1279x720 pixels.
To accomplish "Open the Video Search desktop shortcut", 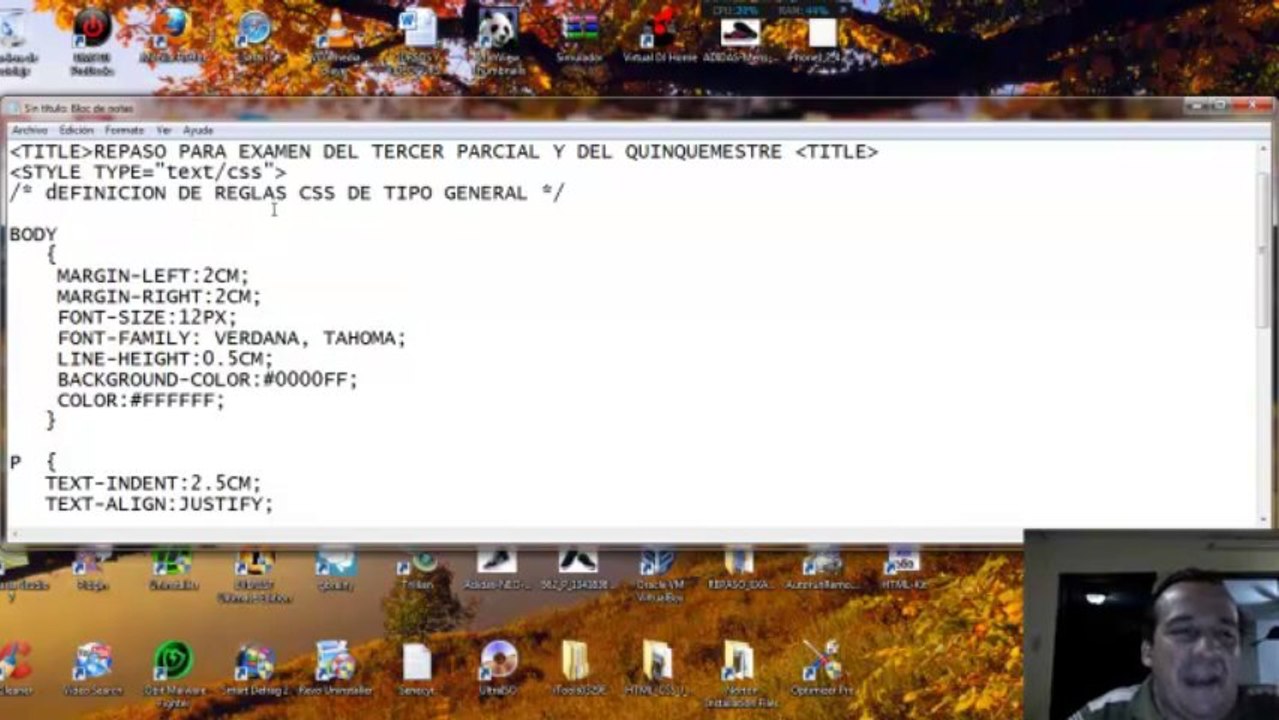I will [93, 668].
